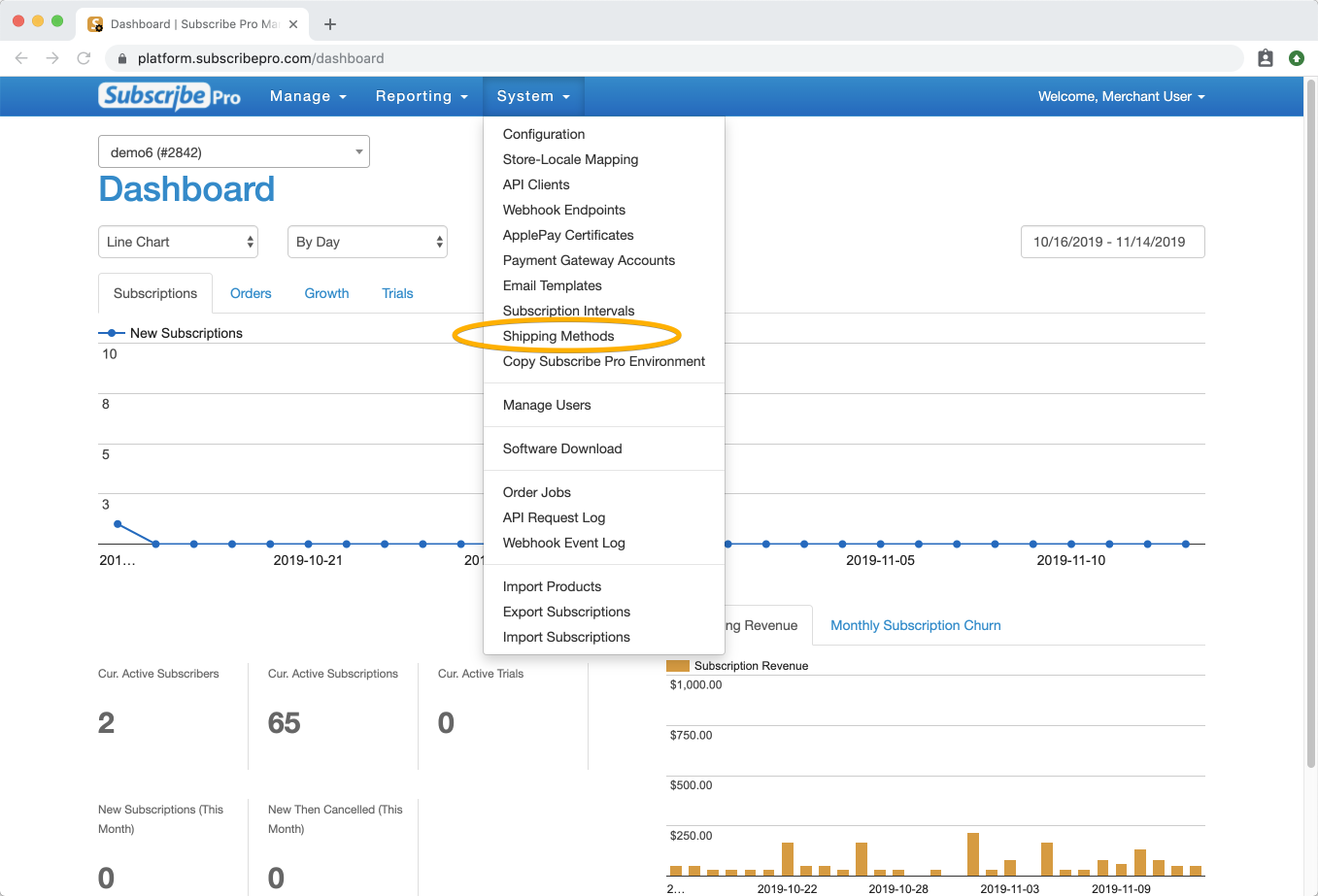Click the clipboard extension icon in the browser toolbar
Viewport: 1318px width, 896px height.
[1266, 58]
